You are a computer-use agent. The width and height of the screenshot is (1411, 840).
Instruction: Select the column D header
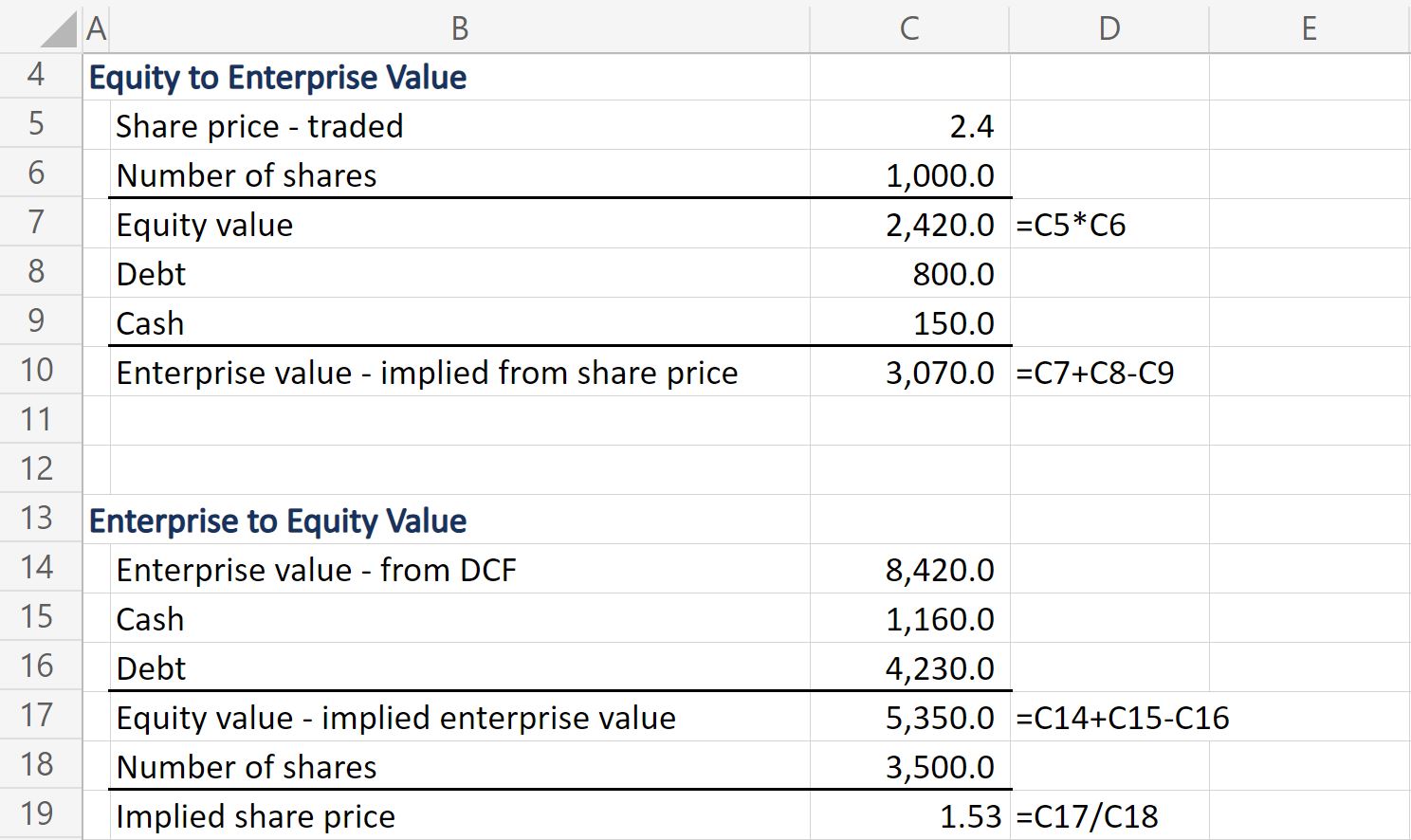click(x=1109, y=28)
